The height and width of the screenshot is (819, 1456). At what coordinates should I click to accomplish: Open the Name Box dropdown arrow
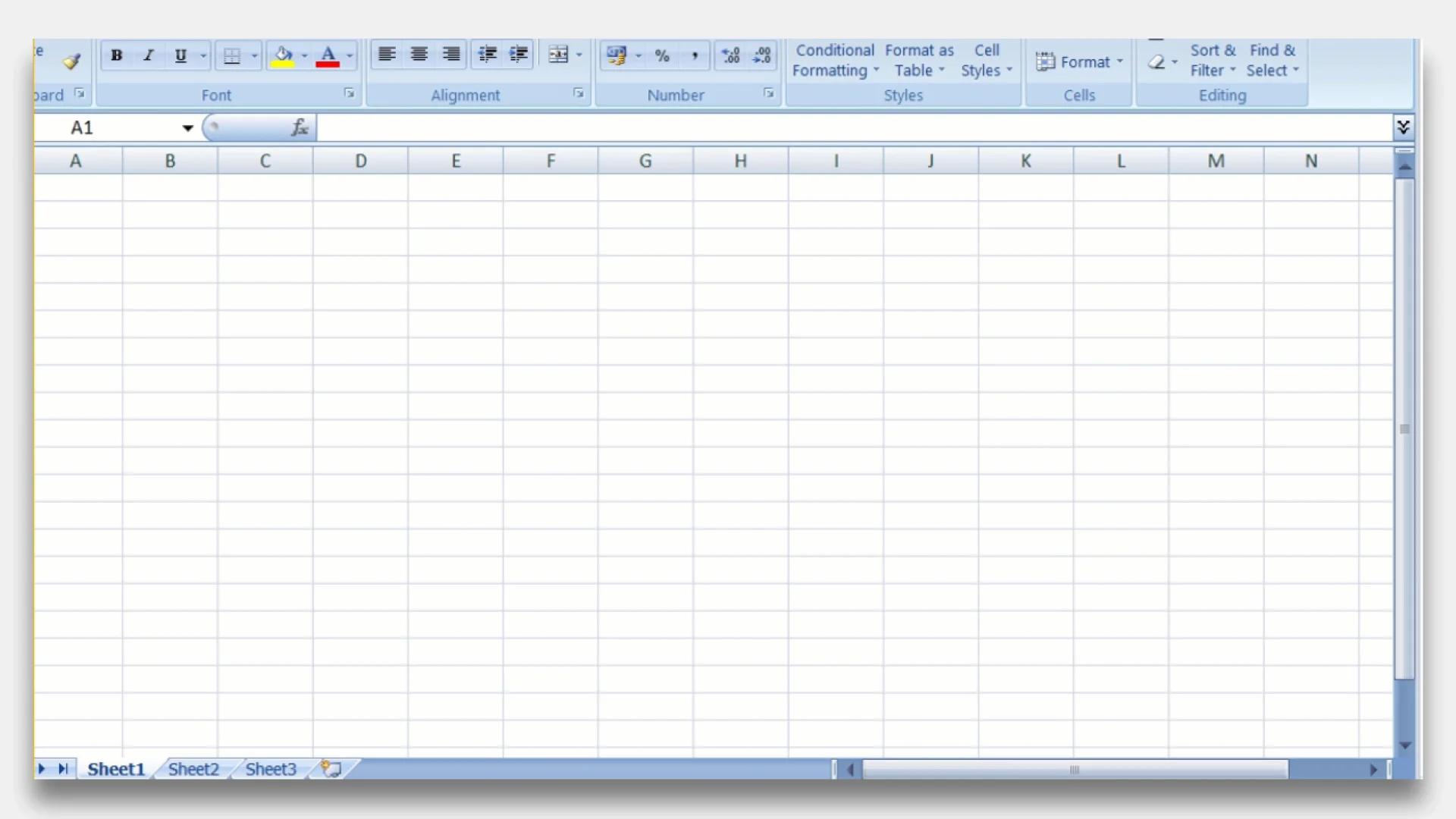click(x=187, y=128)
